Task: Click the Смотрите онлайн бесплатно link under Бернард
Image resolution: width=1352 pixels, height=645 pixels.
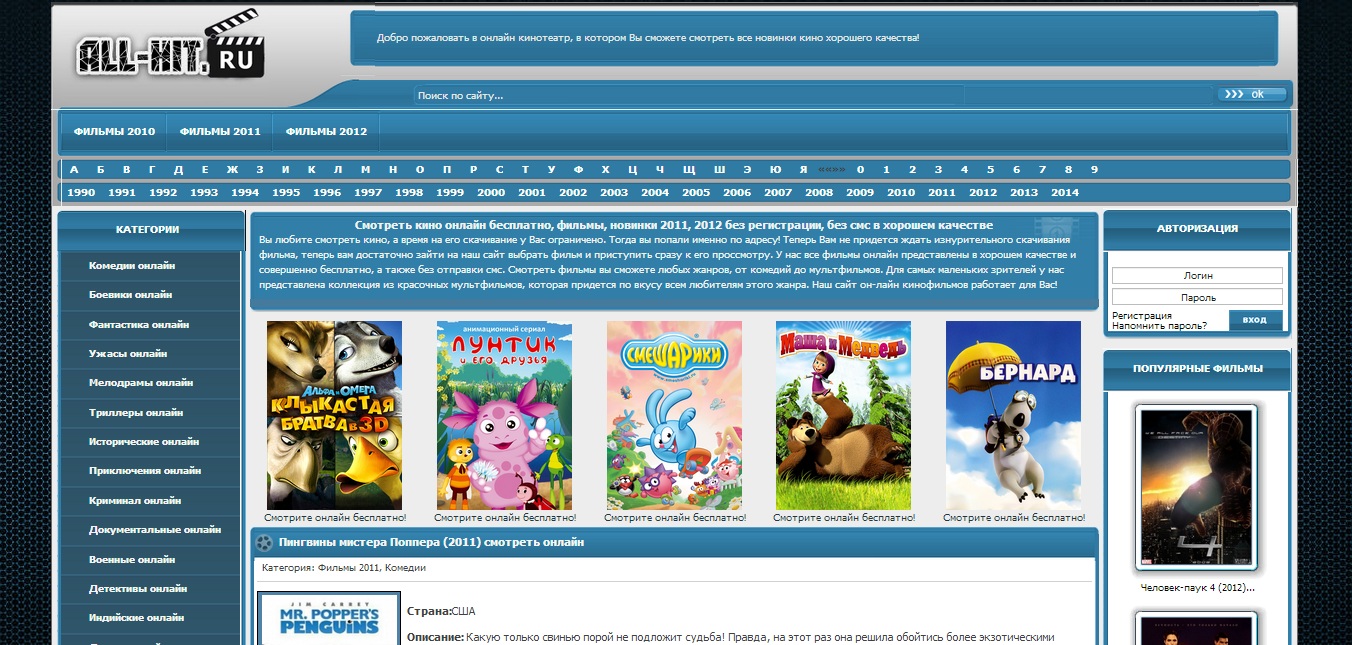Action: (1014, 518)
